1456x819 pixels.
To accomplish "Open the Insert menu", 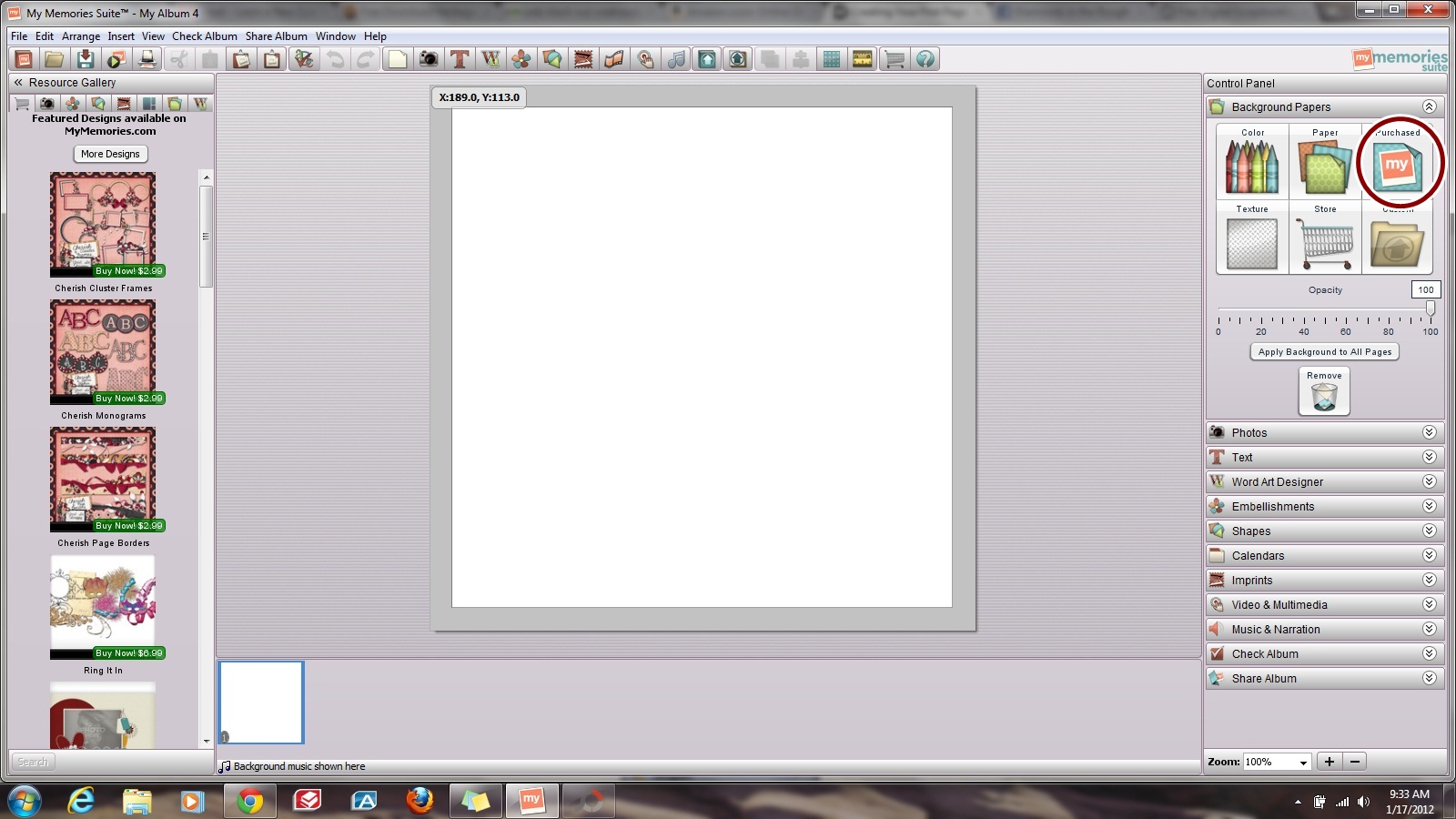I will pos(120,36).
